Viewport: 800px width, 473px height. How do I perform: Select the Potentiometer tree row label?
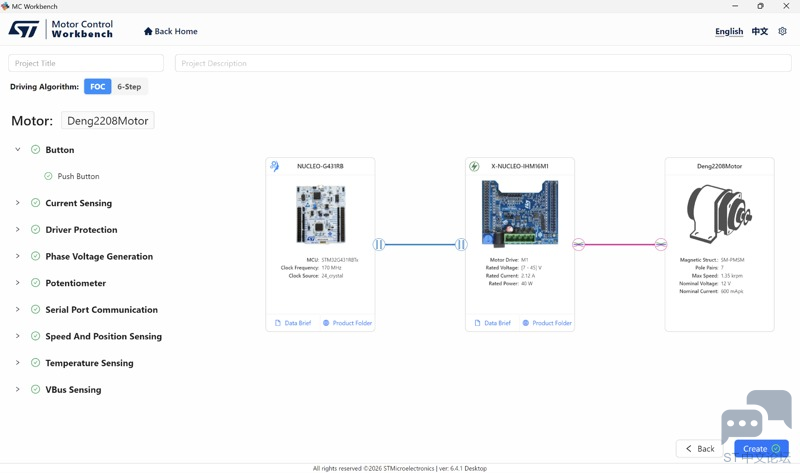tap(76, 283)
